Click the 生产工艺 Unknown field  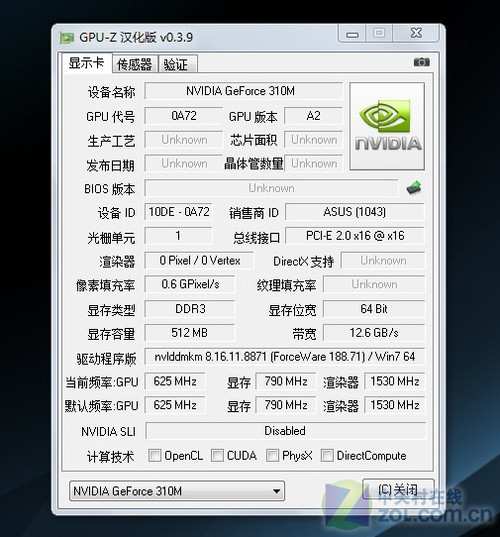click(x=184, y=140)
